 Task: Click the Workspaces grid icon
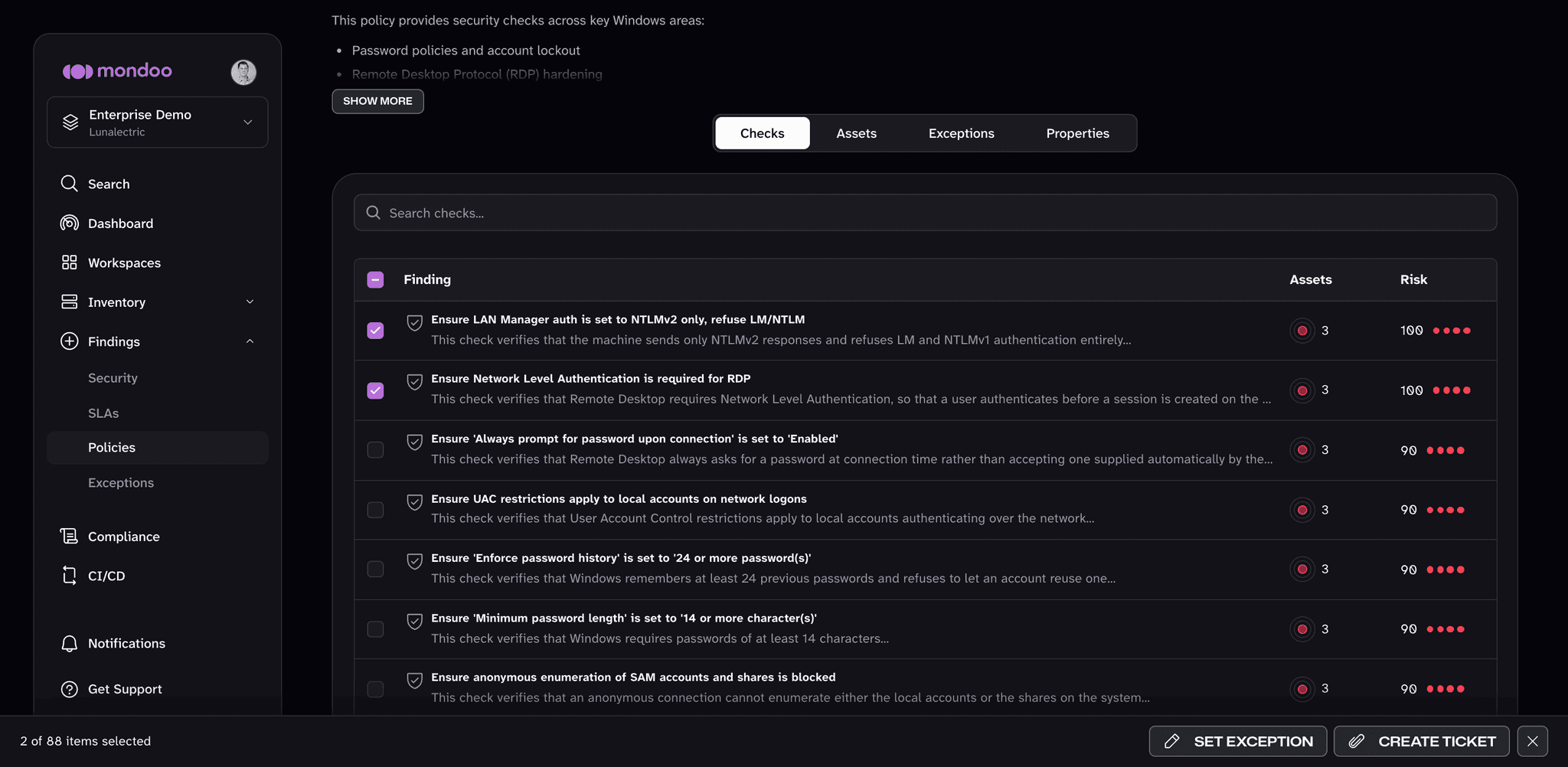coord(69,263)
